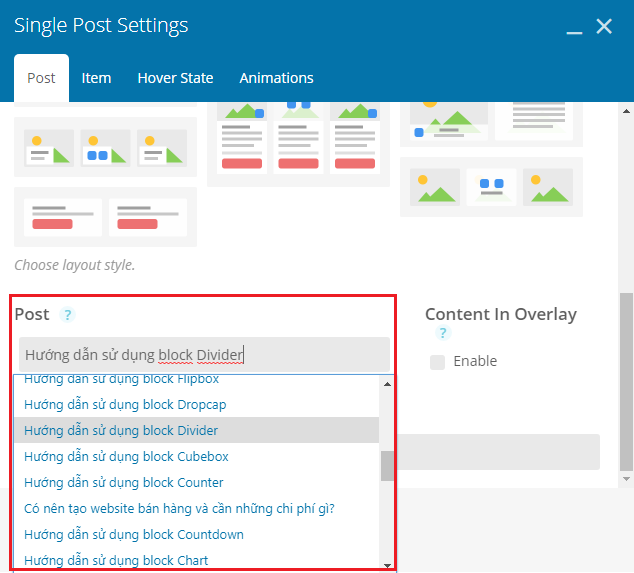Image resolution: width=634 pixels, height=573 pixels.
Task: Choose 'Có nên tạo website bán hàng' post
Action: click(179, 509)
